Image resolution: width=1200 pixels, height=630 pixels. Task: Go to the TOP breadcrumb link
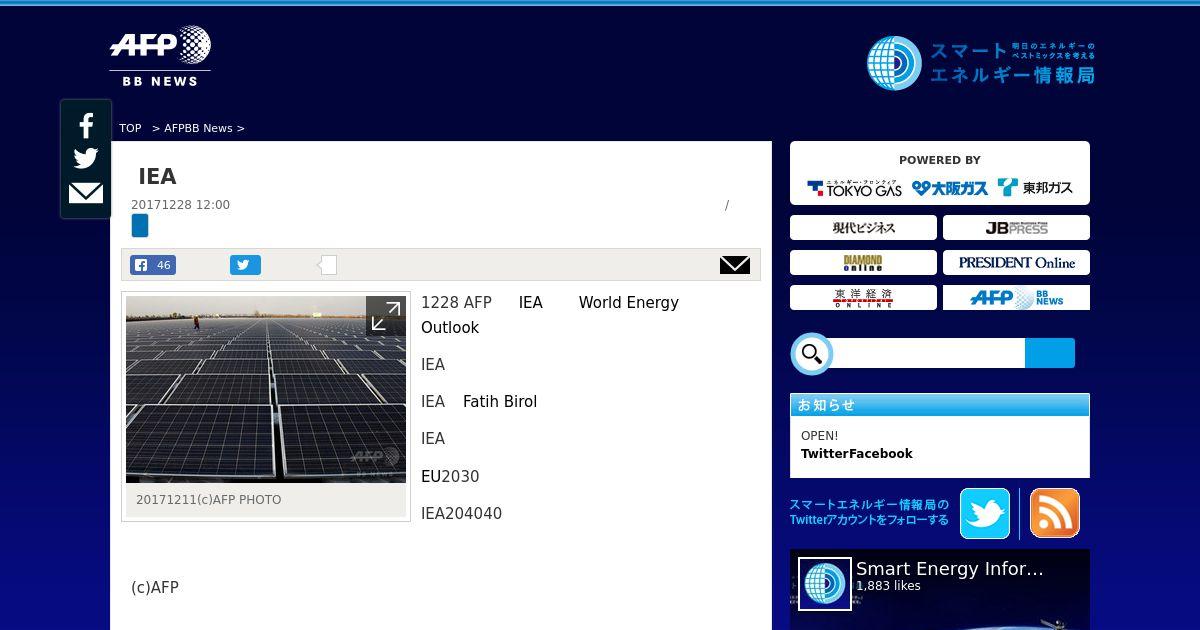point(130,128)
